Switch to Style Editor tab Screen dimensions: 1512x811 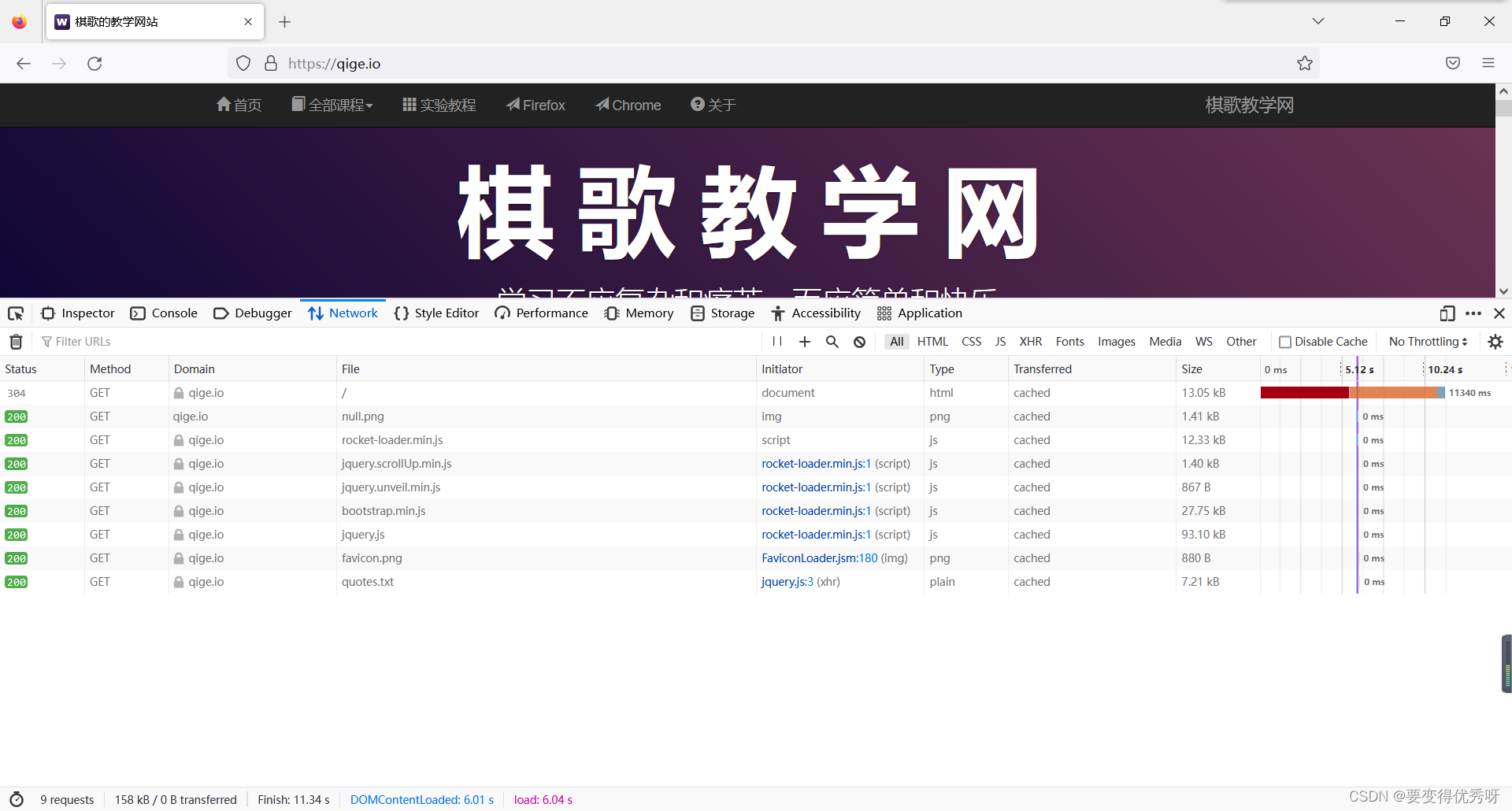436,313
